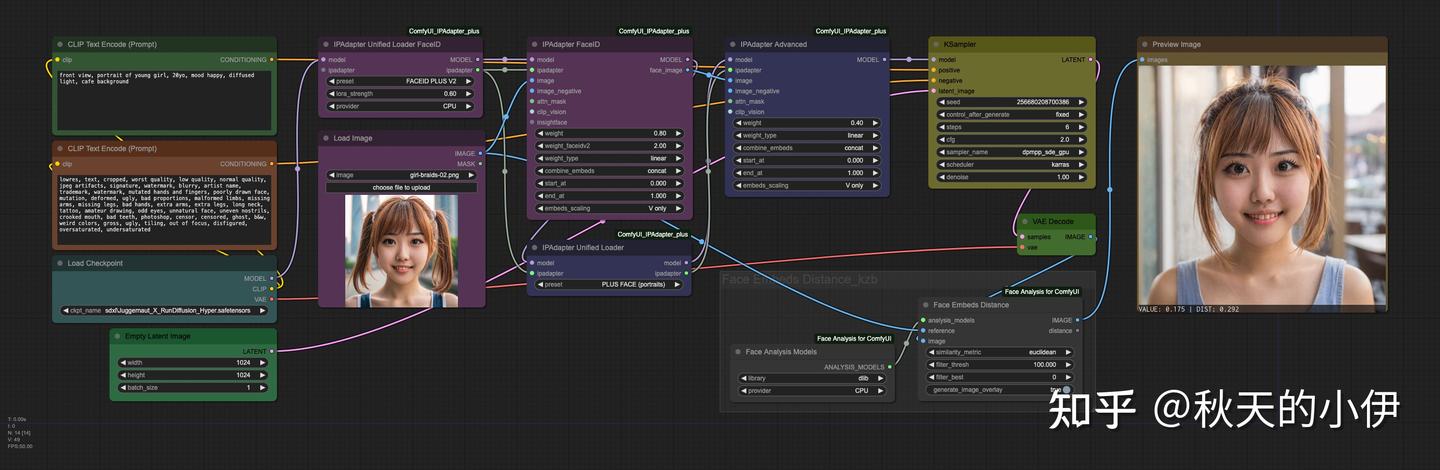Increase IPAdapter FaceID weight with its right arrow
The image size is (1440, 470).
678,133
